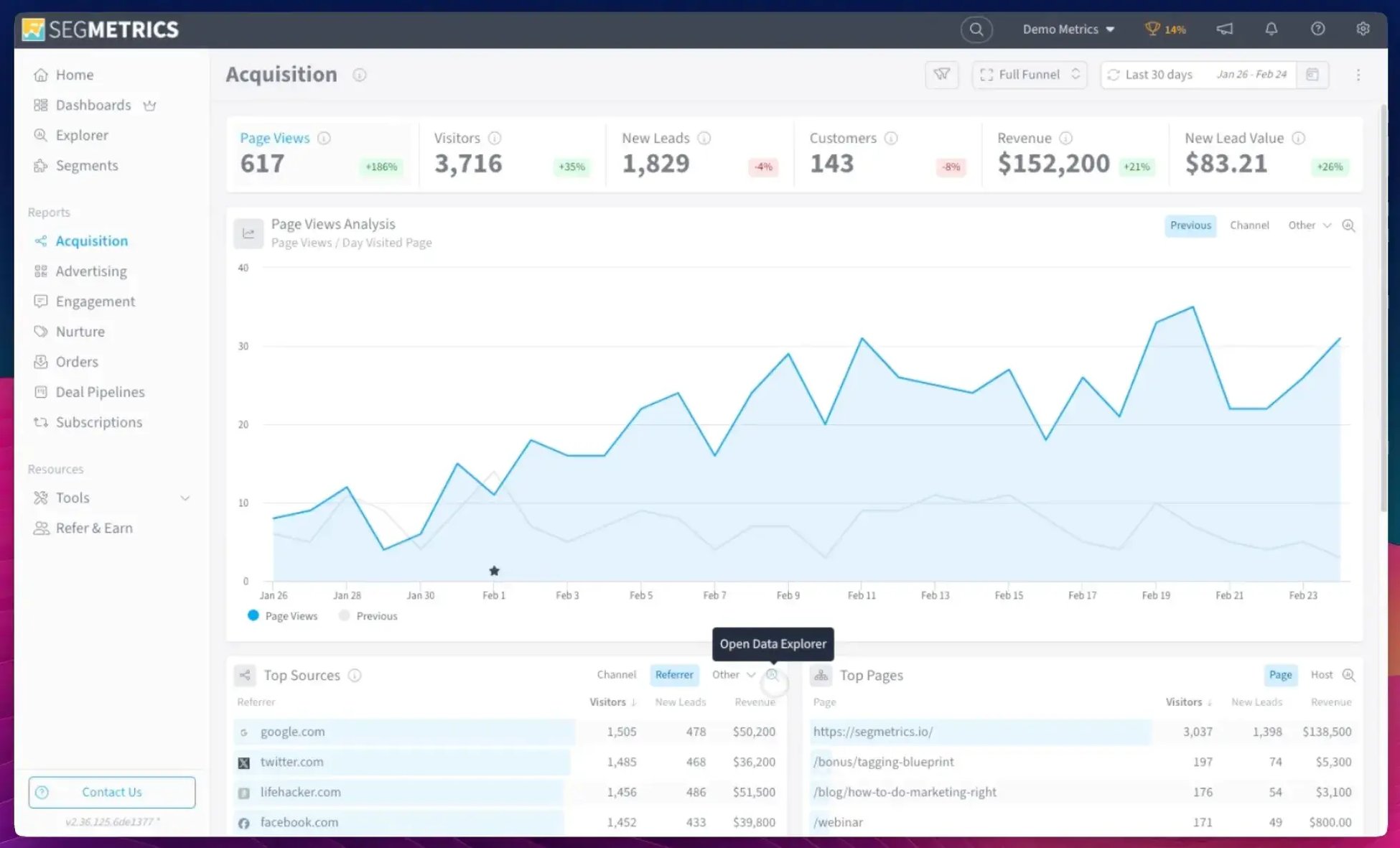
Task: Click the filter funnel icon
Action: 941,75
